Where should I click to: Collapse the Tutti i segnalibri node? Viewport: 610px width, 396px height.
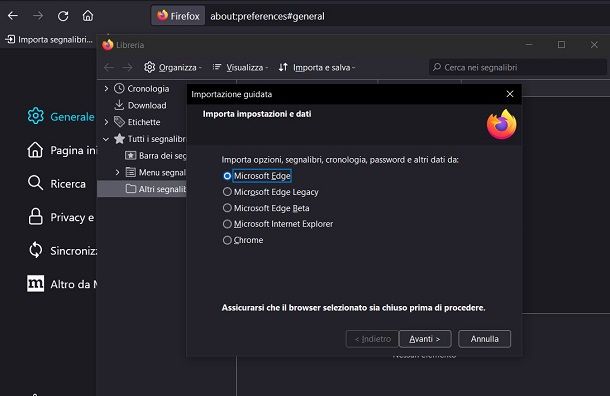(x=106, y=139)
